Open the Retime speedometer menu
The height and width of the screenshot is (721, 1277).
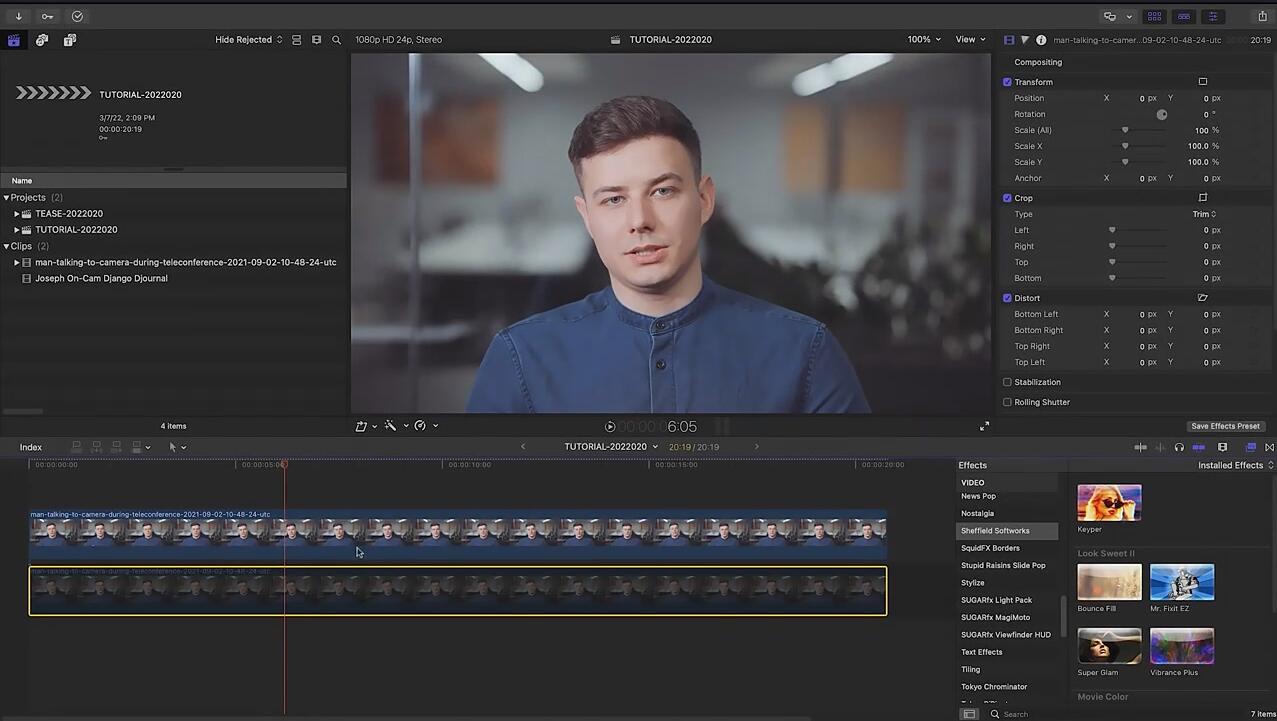coord(425,426)
